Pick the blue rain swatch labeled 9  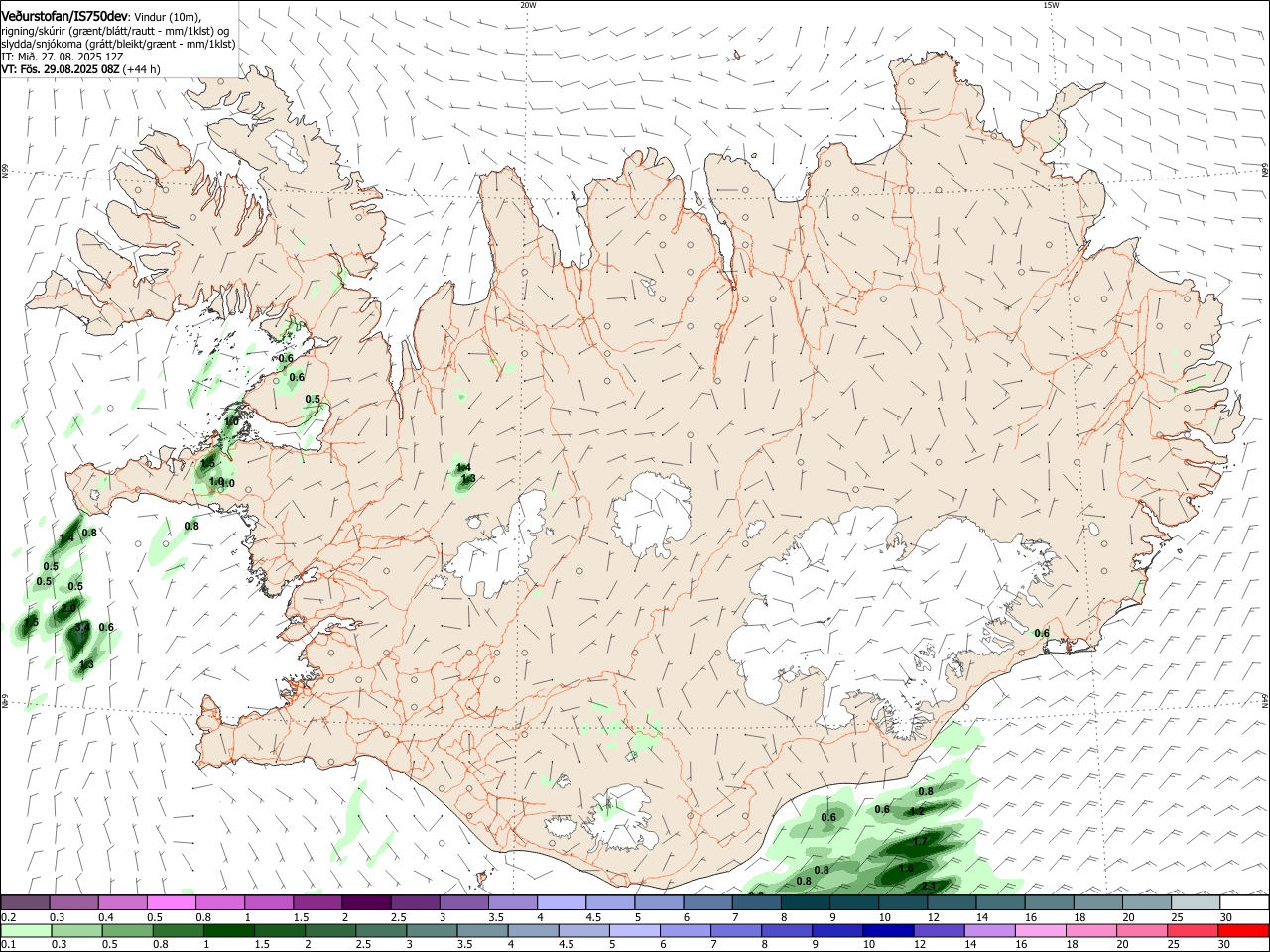[x=837, y=931]
